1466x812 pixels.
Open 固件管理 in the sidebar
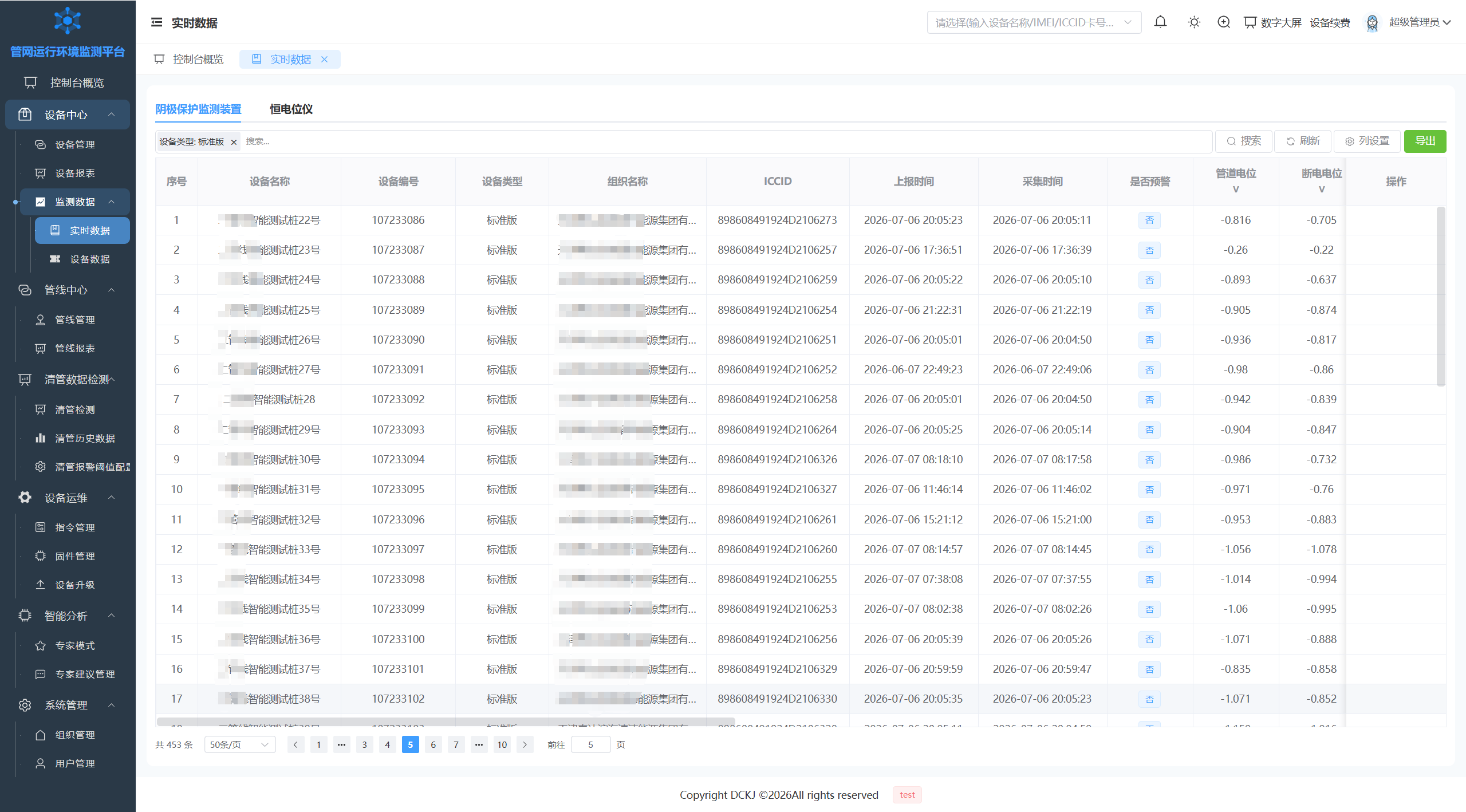74,556
